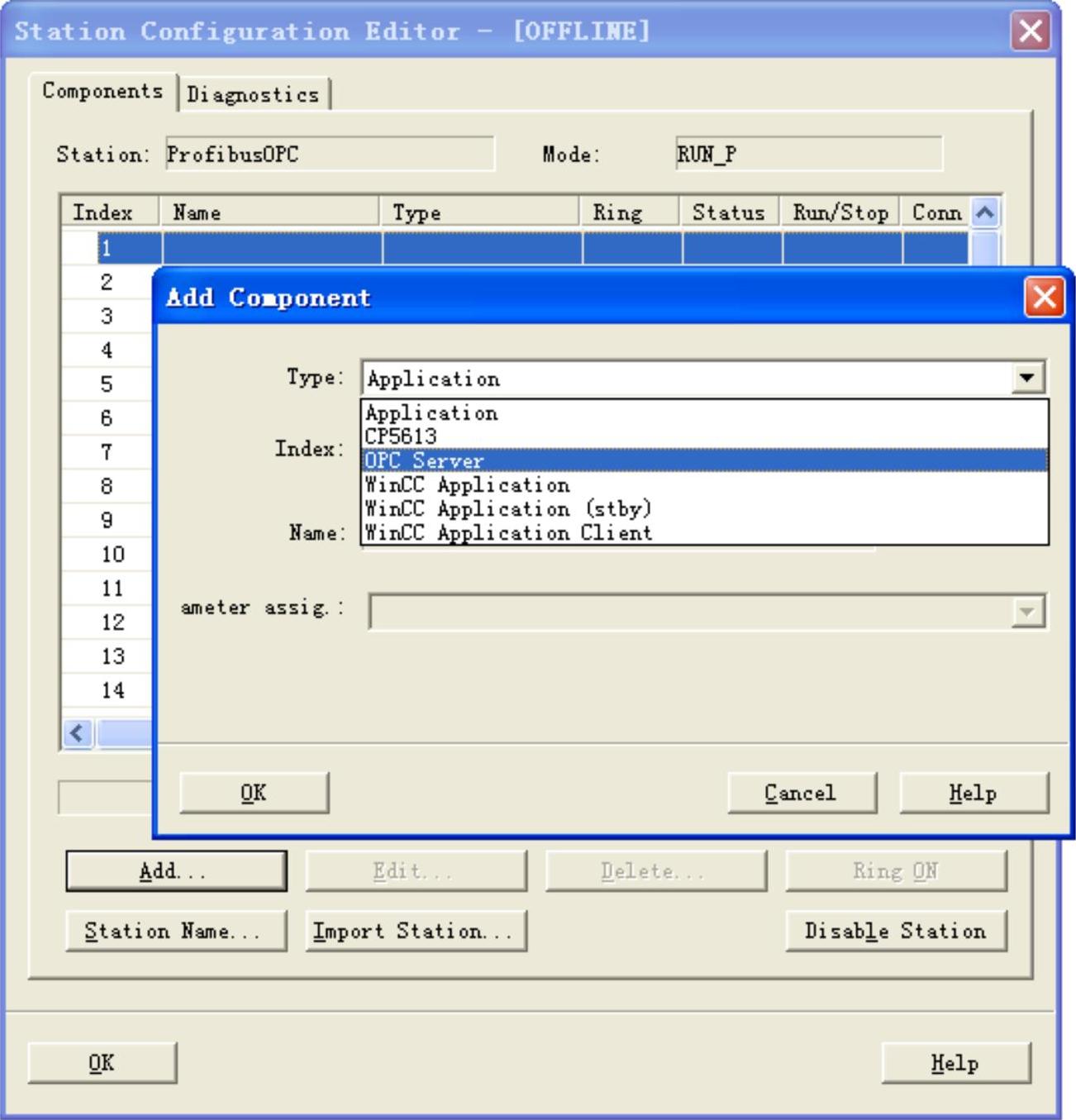Image resolution: width=1076 pixels, height=1120 pixels.
Task: Open the parameter assignment dropdown arrow
Action: pos(1027,612)
